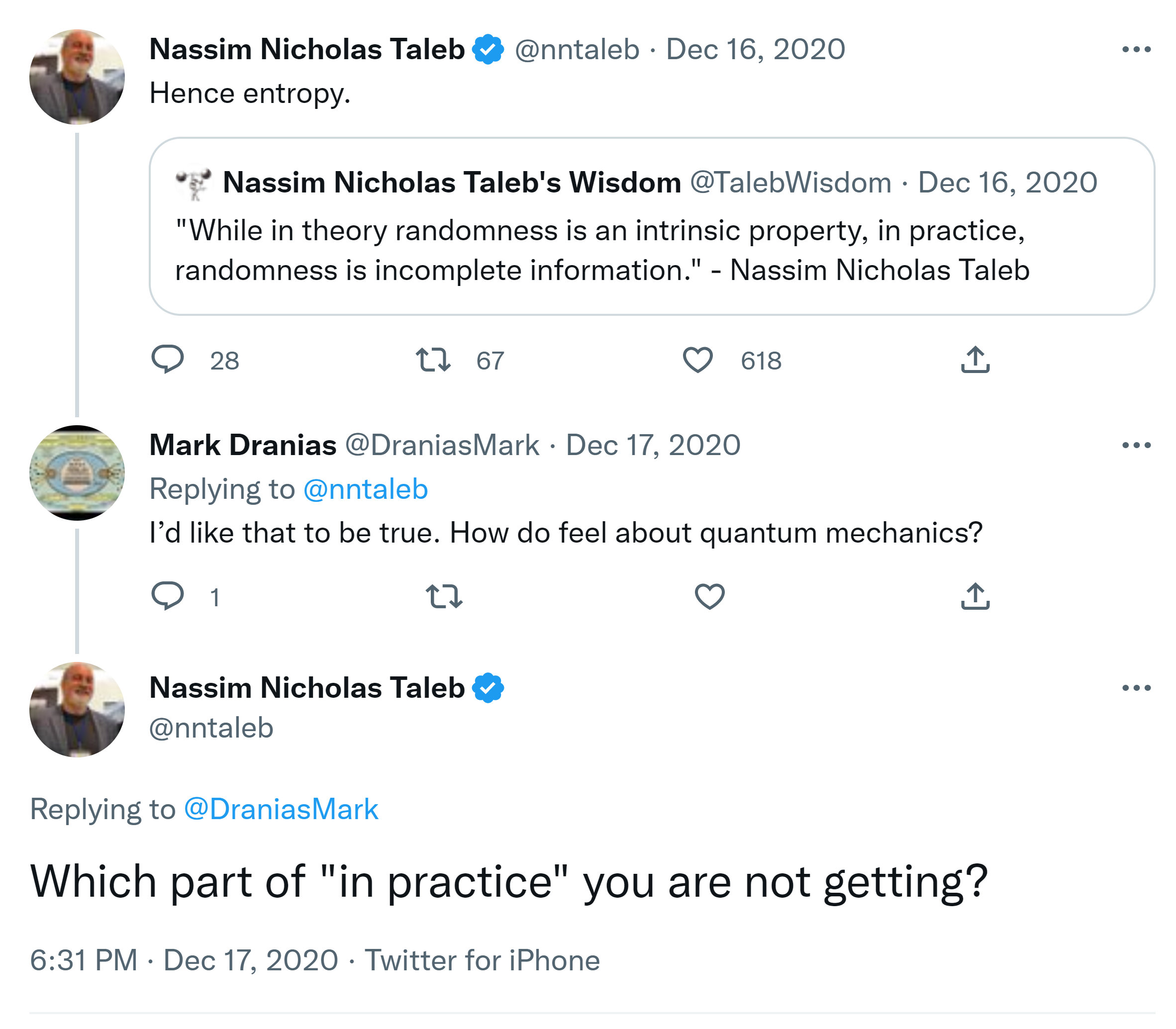Like Mark Dranias's tweet

click(710, 596)
